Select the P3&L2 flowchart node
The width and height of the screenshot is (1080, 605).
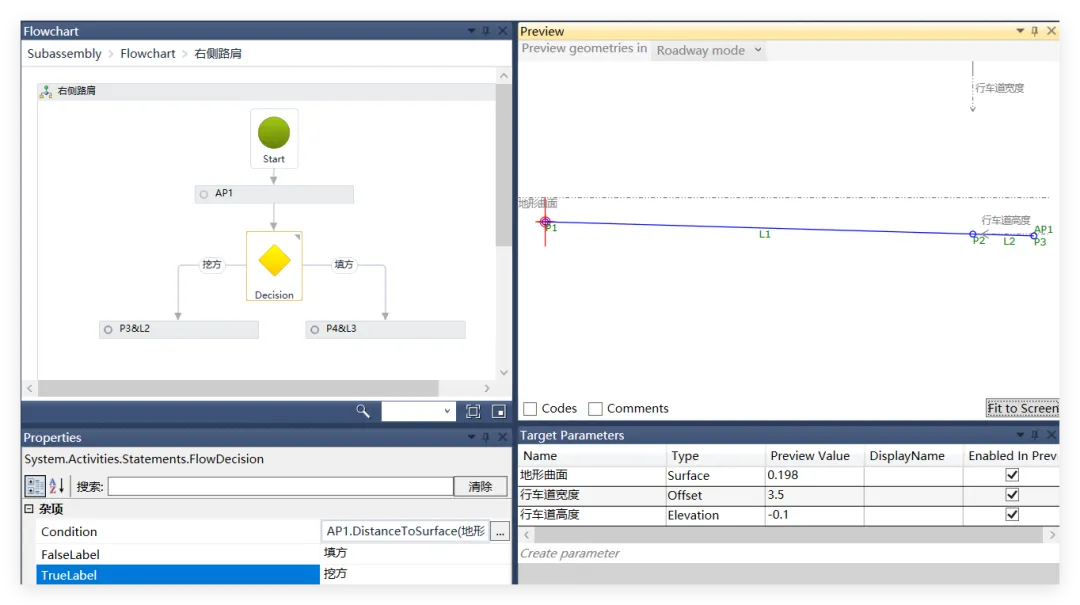click(x=179, y=329)
